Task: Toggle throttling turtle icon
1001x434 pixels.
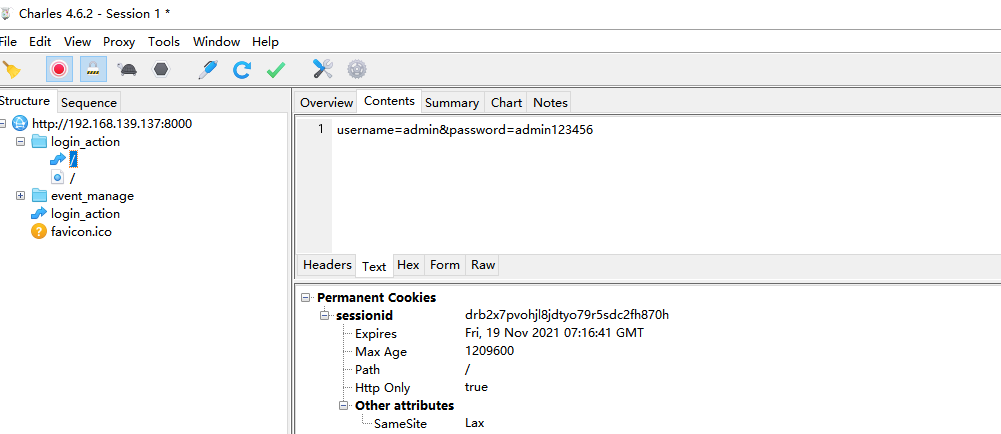Action: (128, 69)
